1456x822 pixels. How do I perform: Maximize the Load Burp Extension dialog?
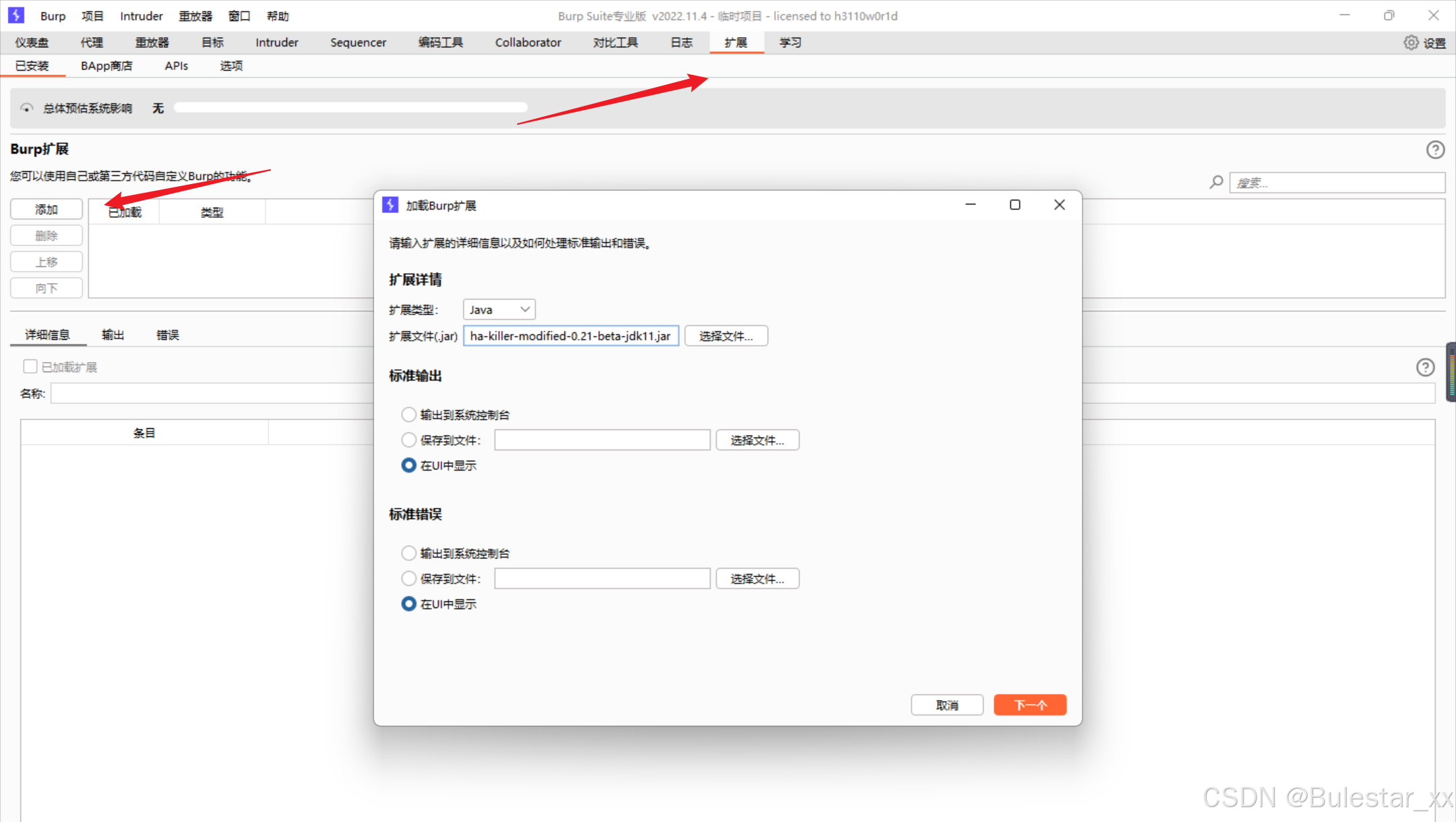click(1014, 205)
